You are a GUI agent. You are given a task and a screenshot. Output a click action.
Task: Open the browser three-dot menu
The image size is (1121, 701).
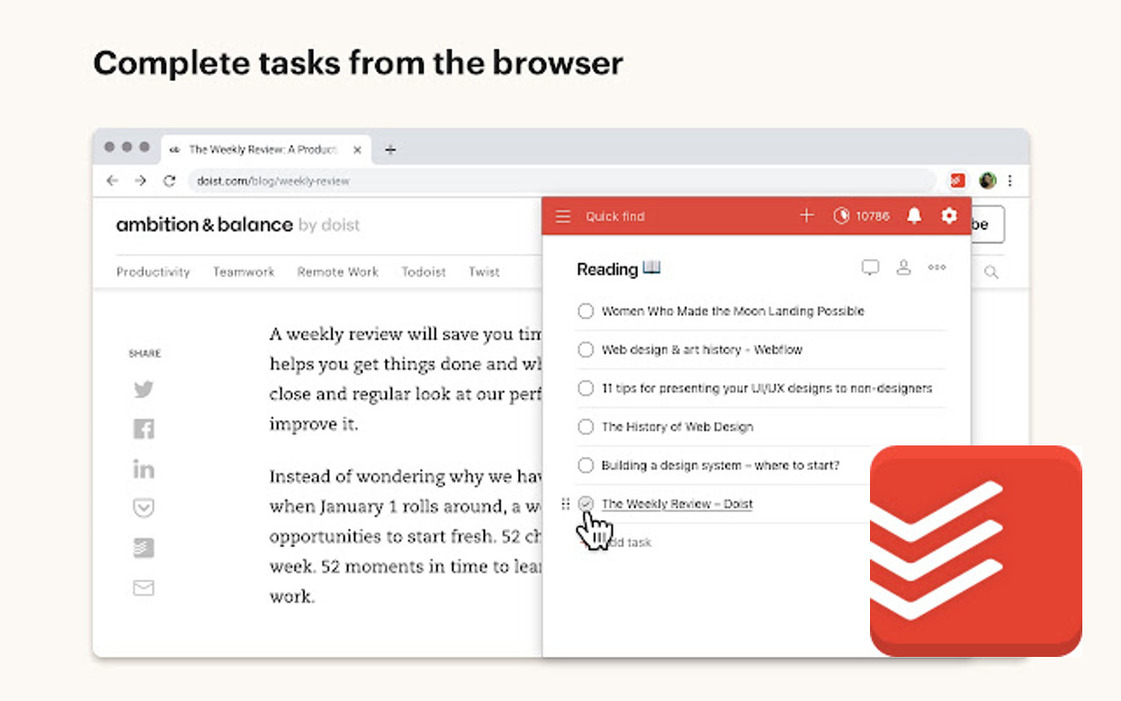coord(1010,181)
